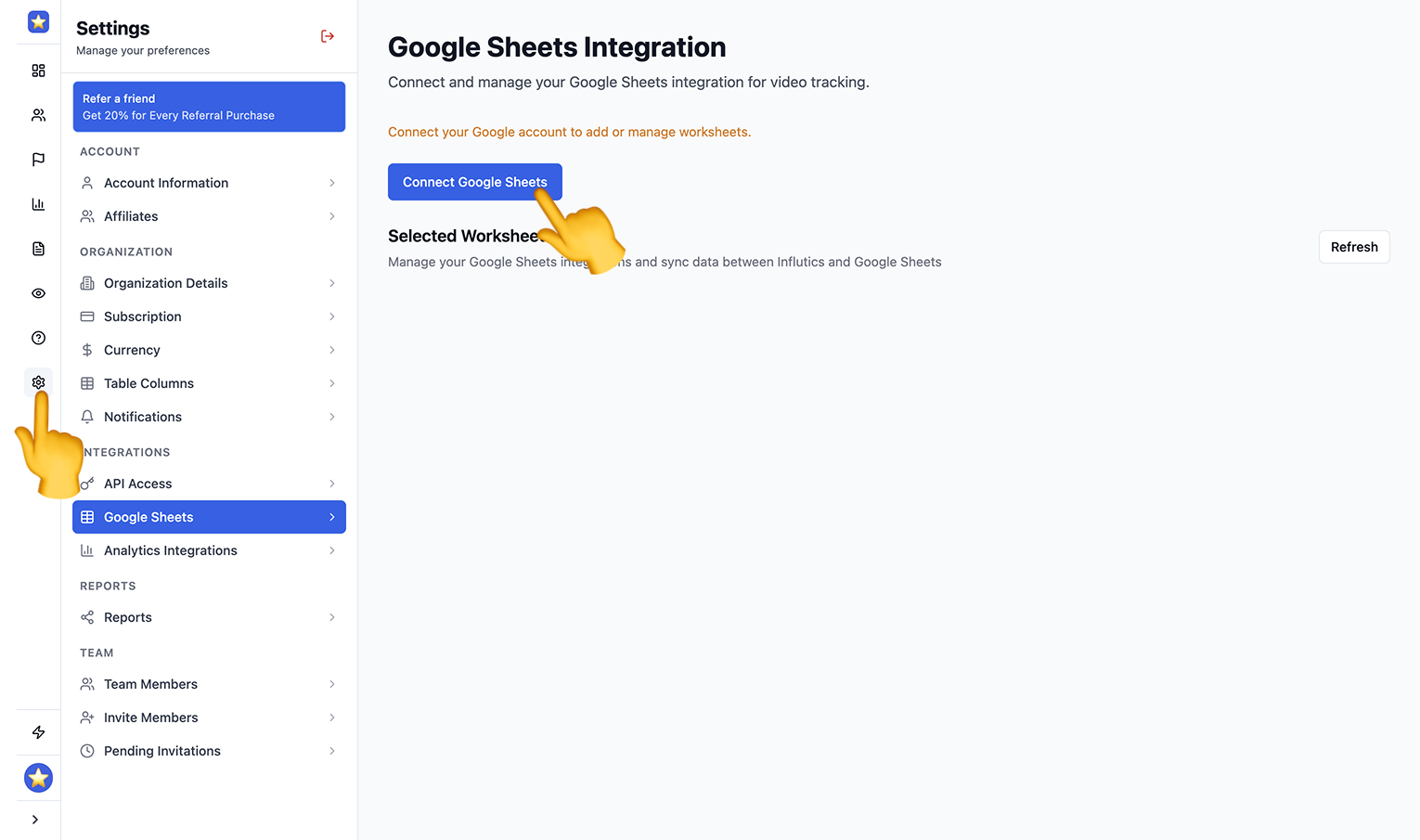The width and height of the screenshot is (1420, 840).
Task: Expand Team Members chevron arrow
Action: [332, 684]
